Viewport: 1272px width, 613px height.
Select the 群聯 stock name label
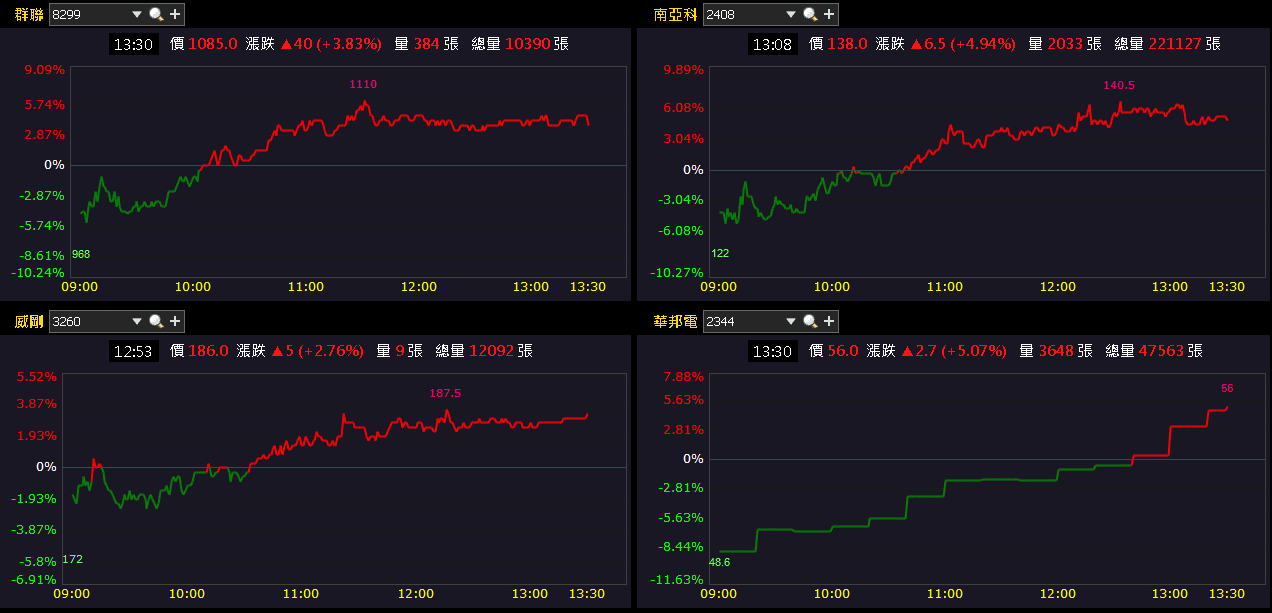point(29,14)
